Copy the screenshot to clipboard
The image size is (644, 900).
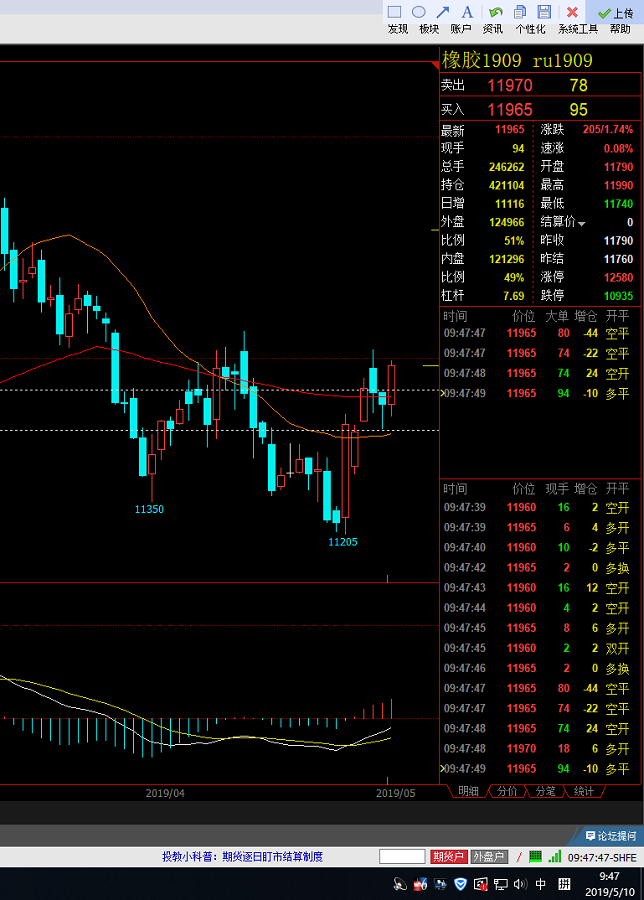(x=520, y=12)
